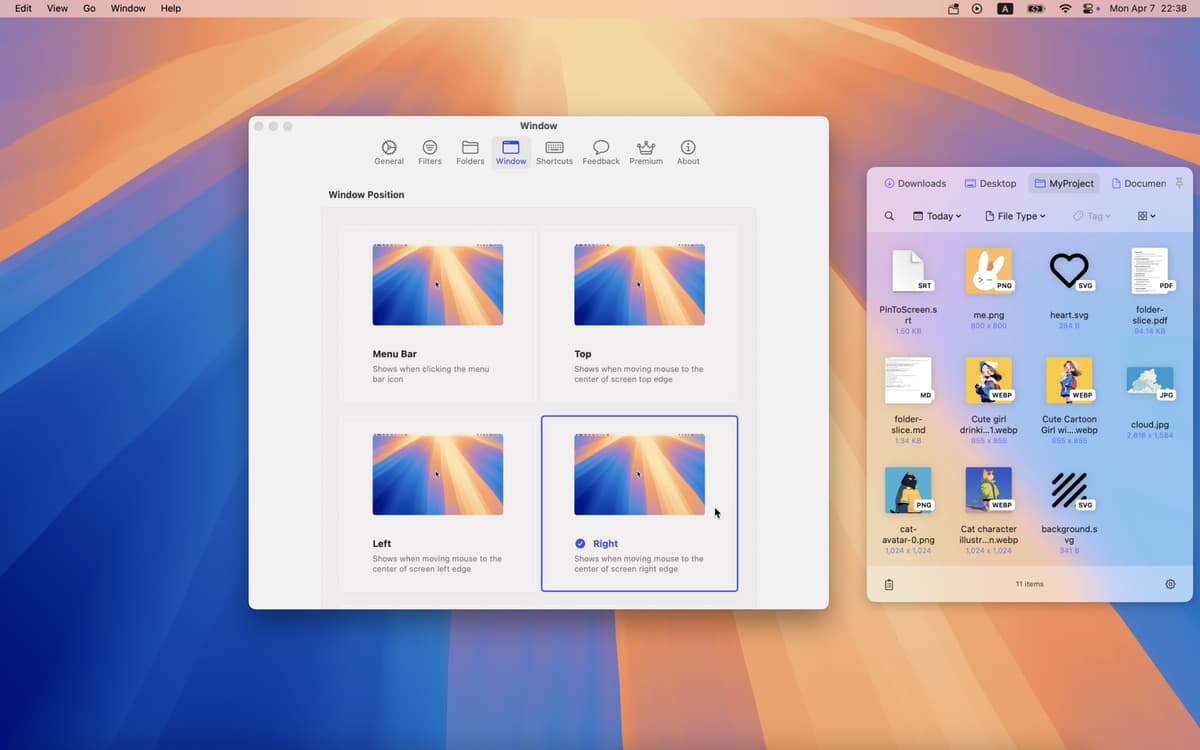1200x750 pixels.
Task: Click the Left position preview image
Action: pyautogui.click(x=437, y=474)
